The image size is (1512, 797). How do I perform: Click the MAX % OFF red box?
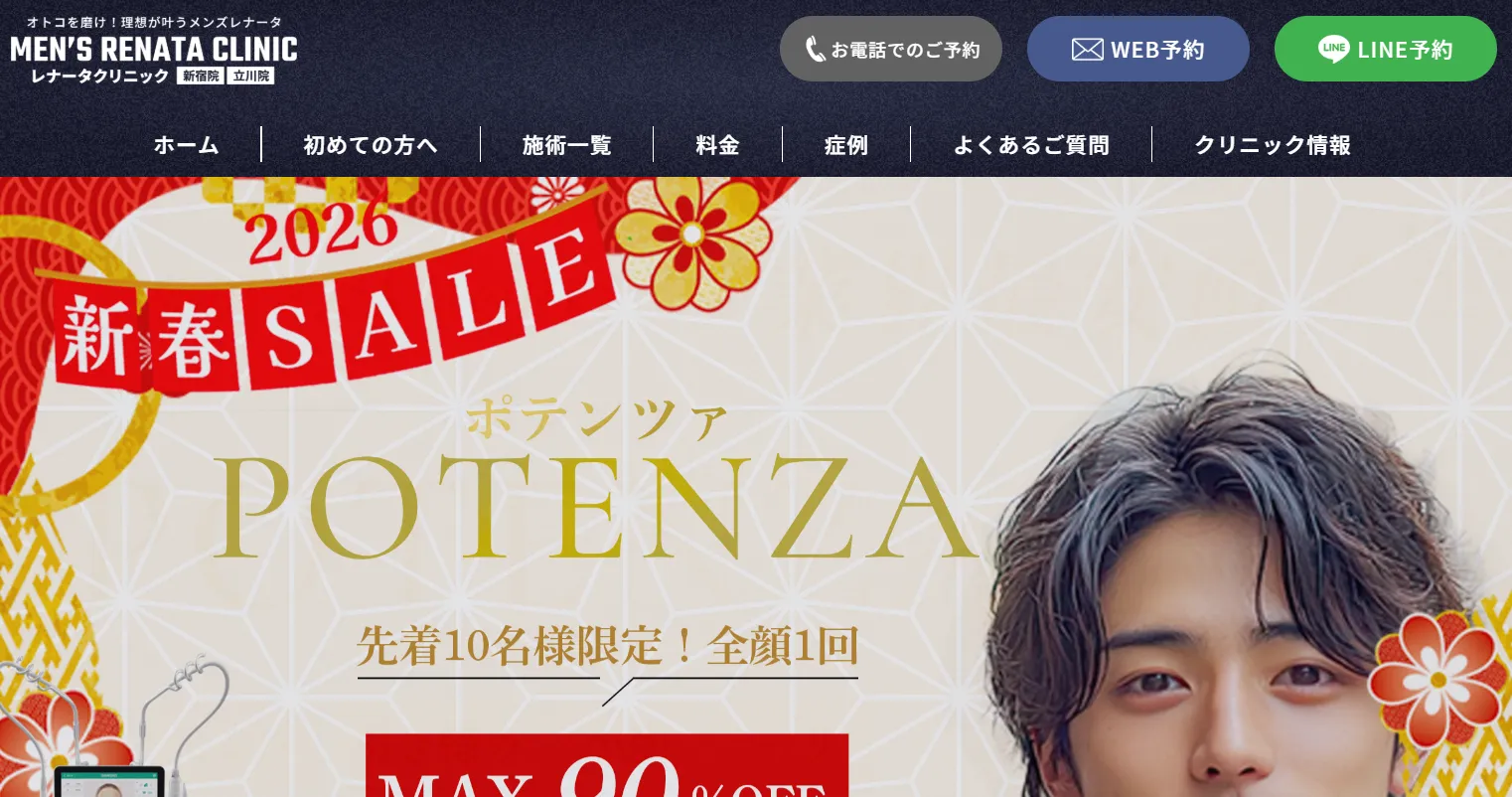click(607, 765)
